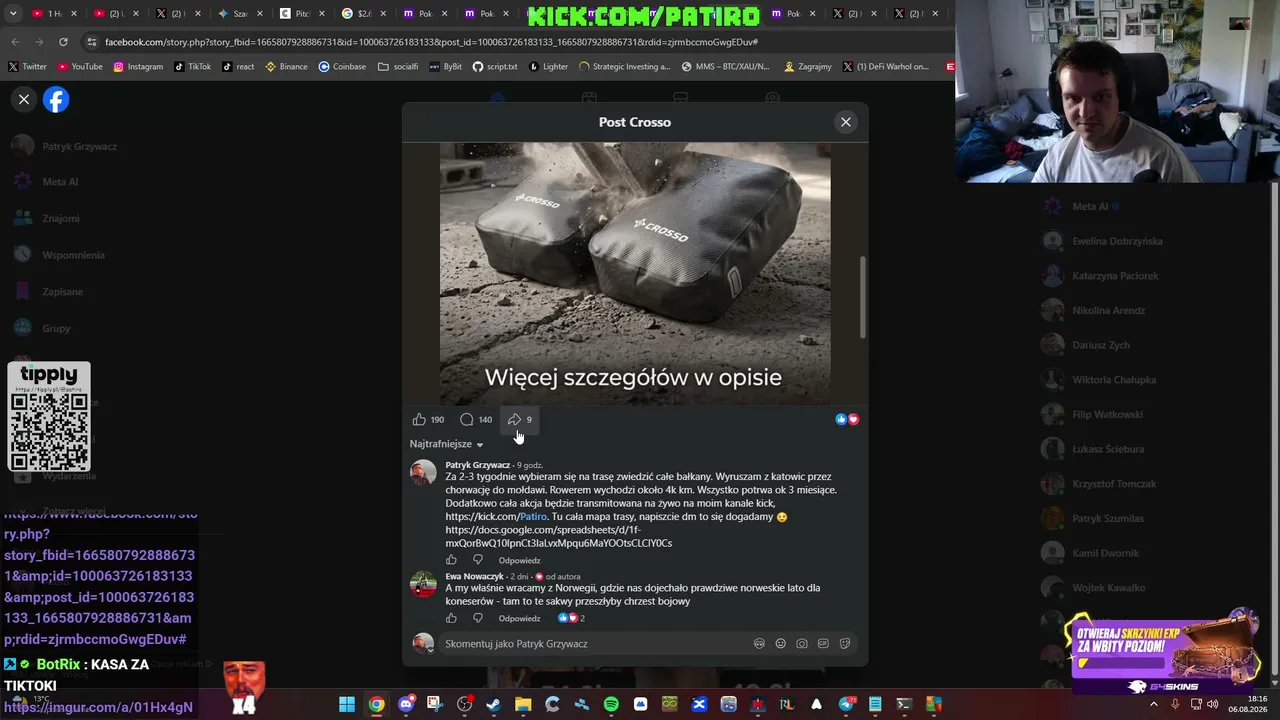
Task: Open the Crosso bags post image
Action: pos(635,273)
